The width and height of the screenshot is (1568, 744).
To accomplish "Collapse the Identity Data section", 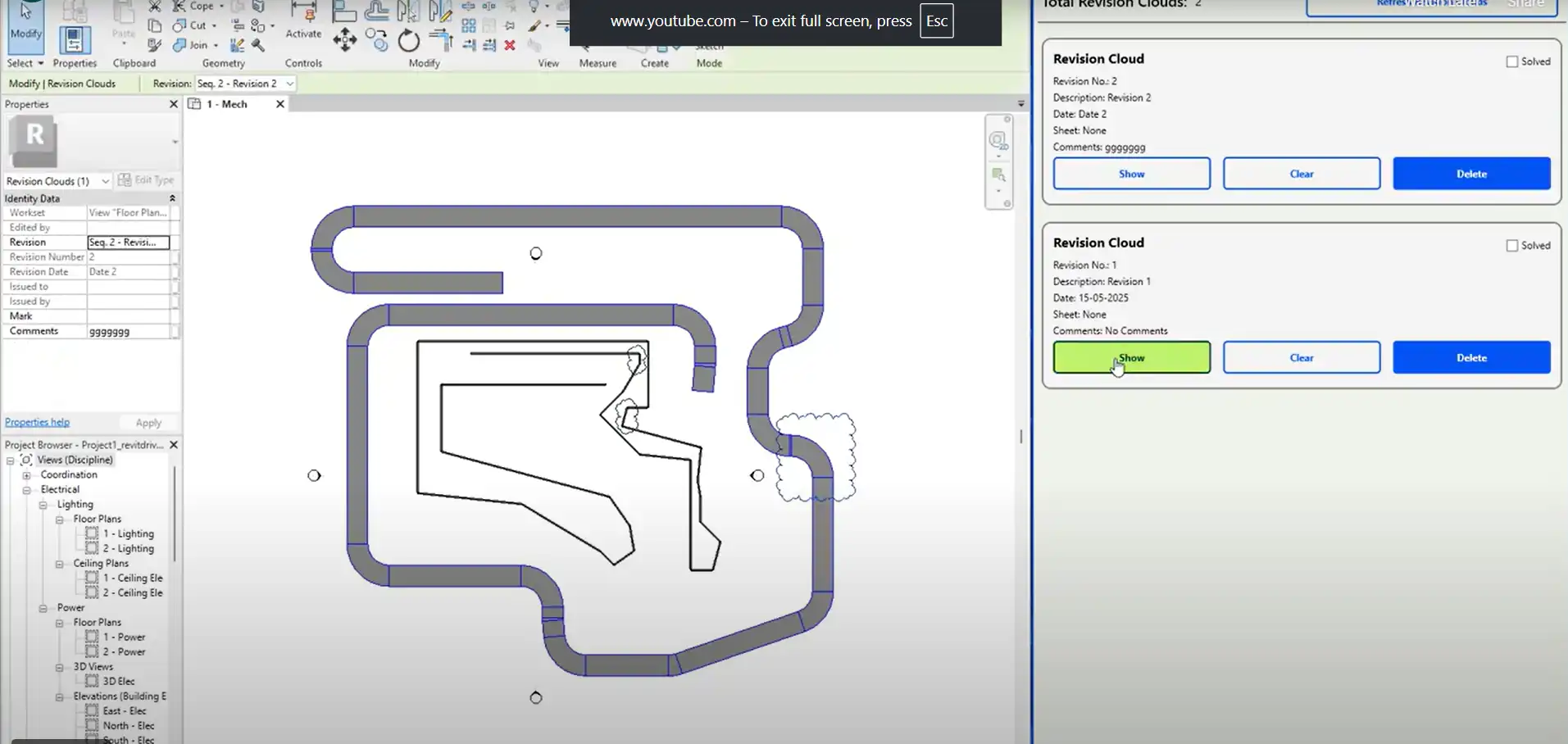I will coord(172,198).
